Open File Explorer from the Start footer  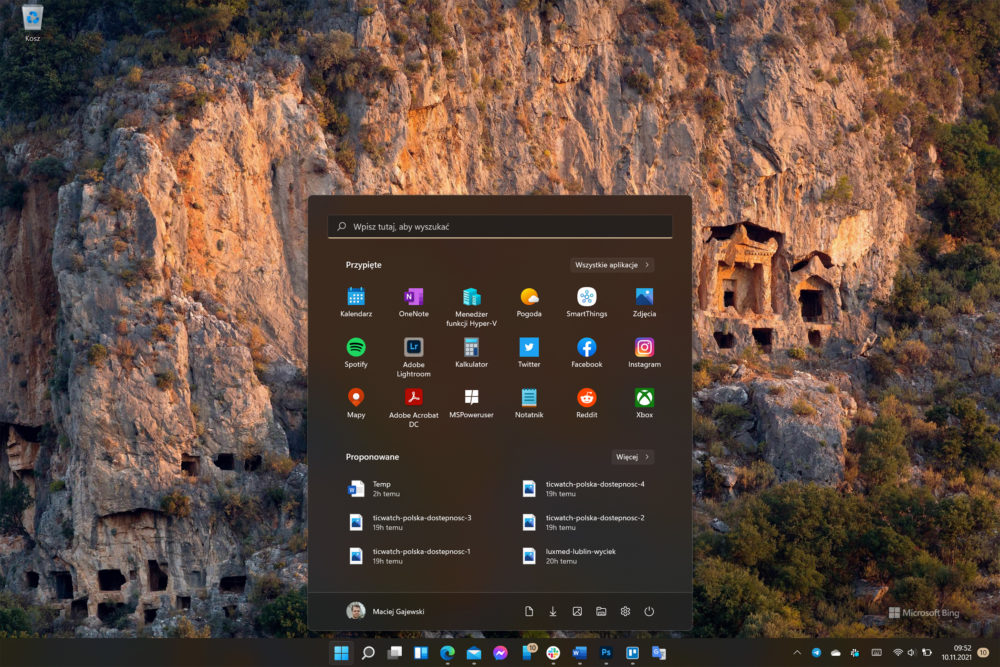[601, 612]
